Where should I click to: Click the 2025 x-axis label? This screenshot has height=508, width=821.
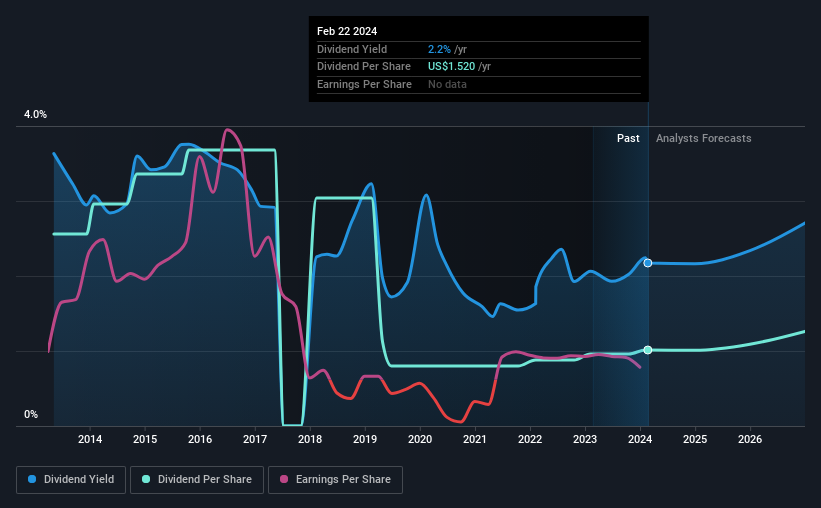click(695, 439)
